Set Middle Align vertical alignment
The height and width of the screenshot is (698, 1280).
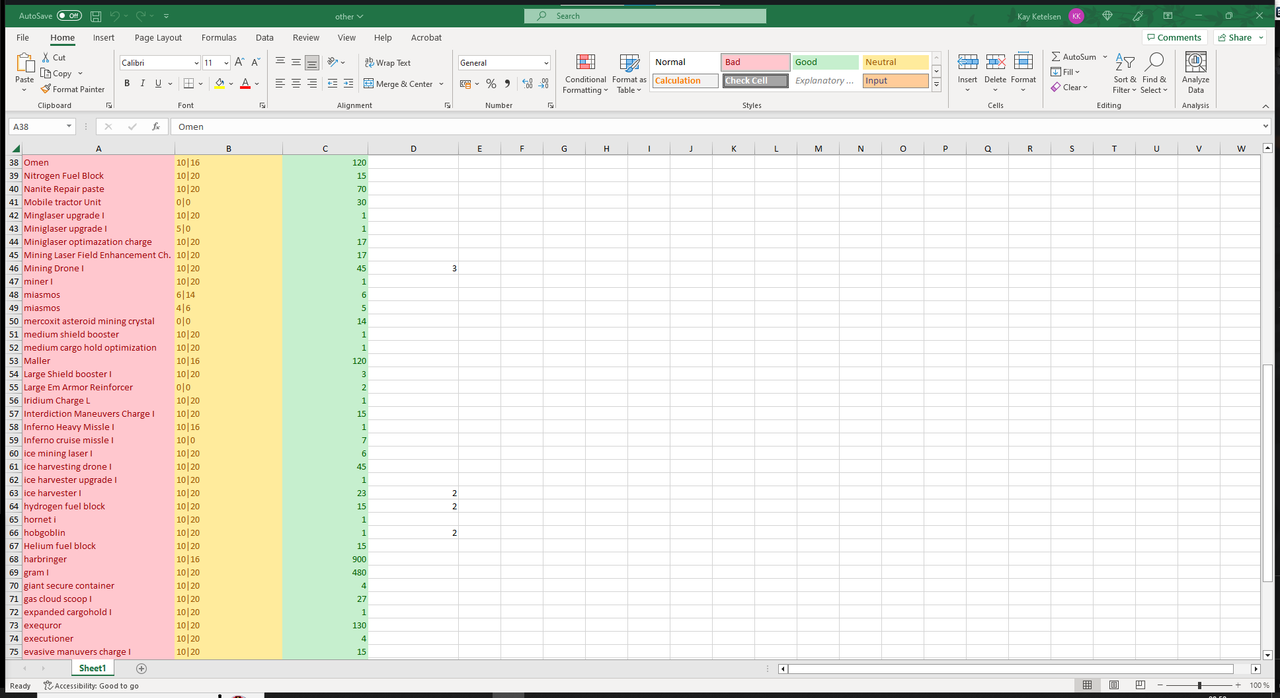click(x=296, y=62)
